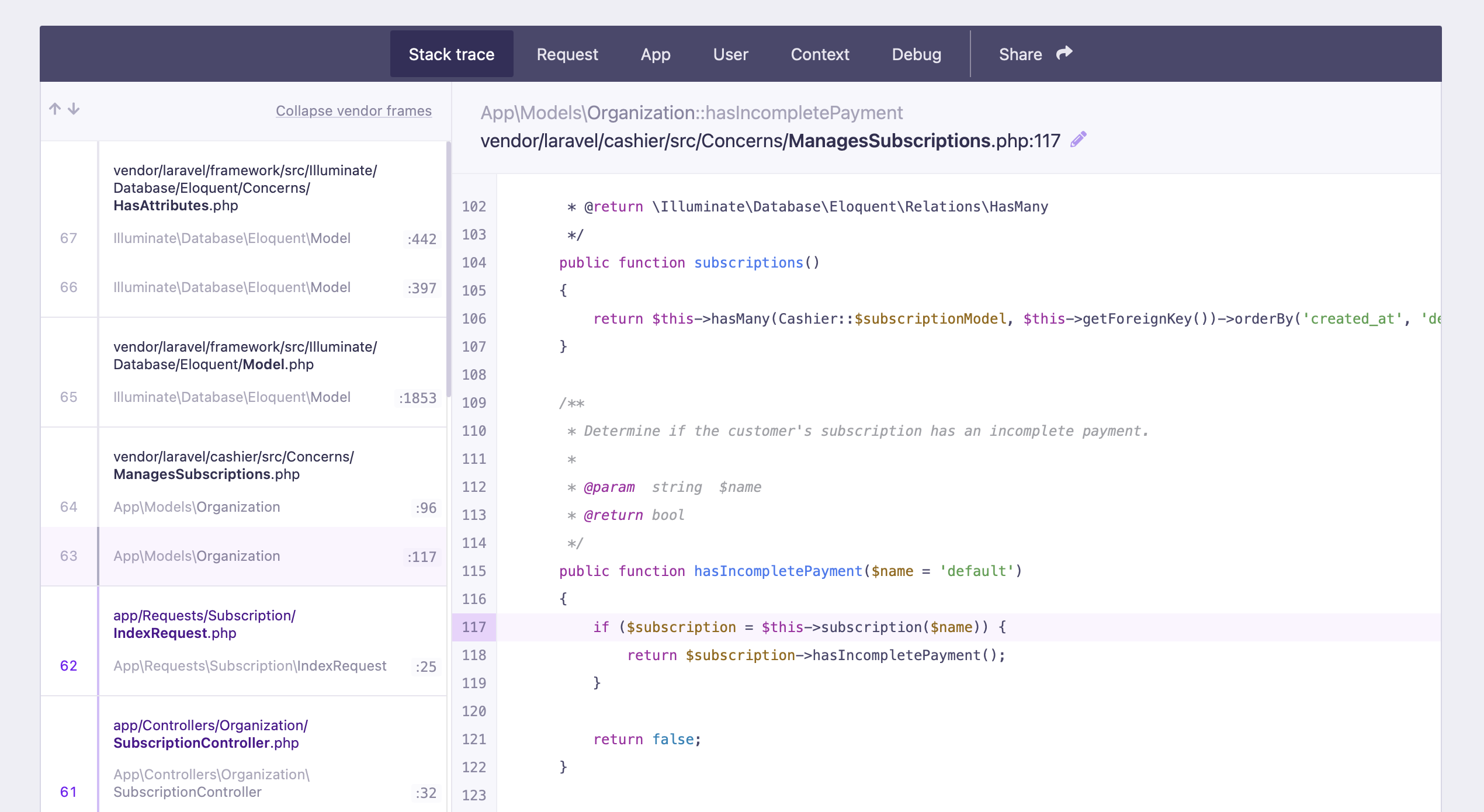Navigate to the next stack frame via down arrow
The width and height of the screenshot is (1484, 812).
tap(74, 109)
